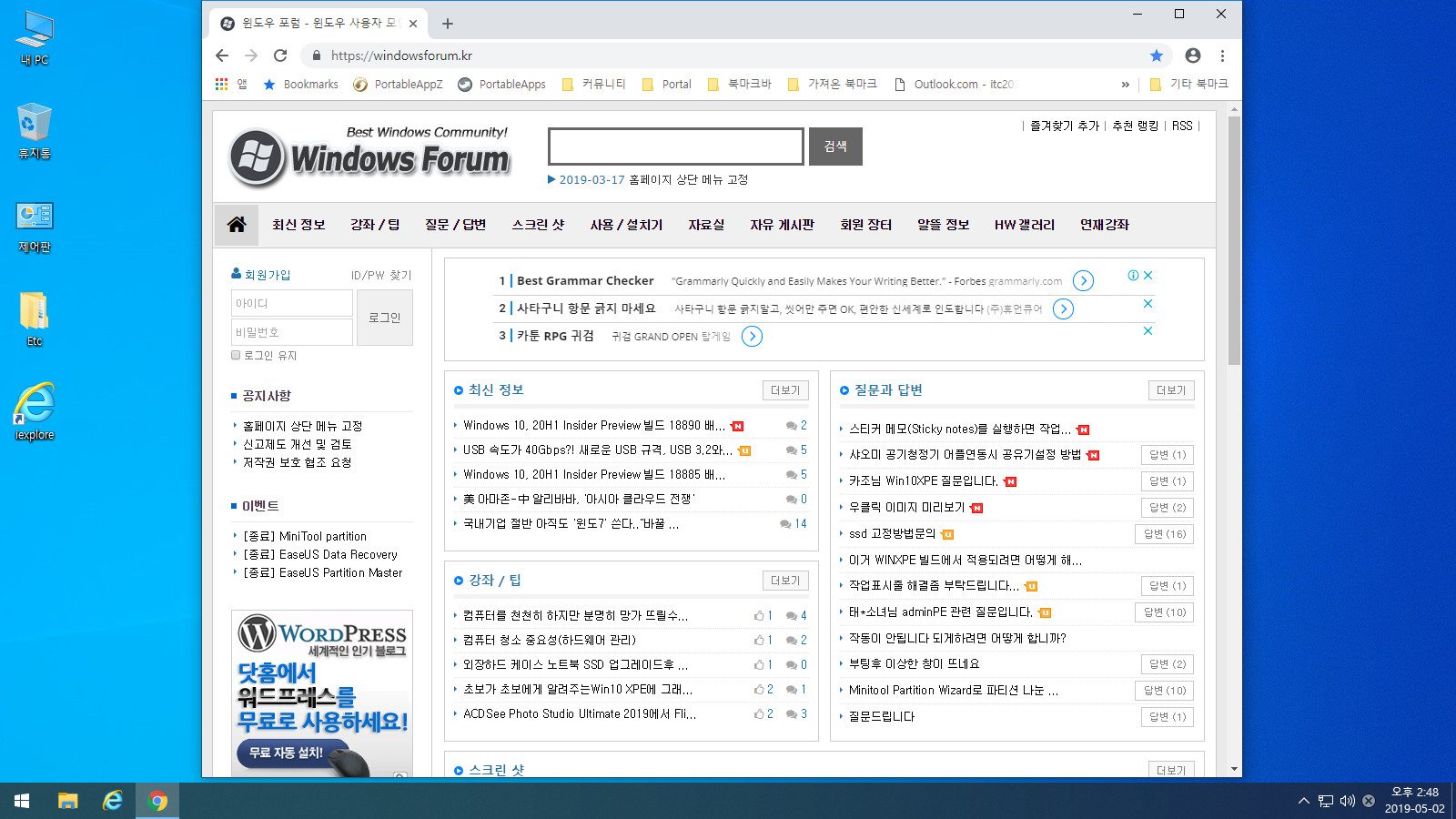Open the 질문 / 답변 menu item

click(455, 224)
